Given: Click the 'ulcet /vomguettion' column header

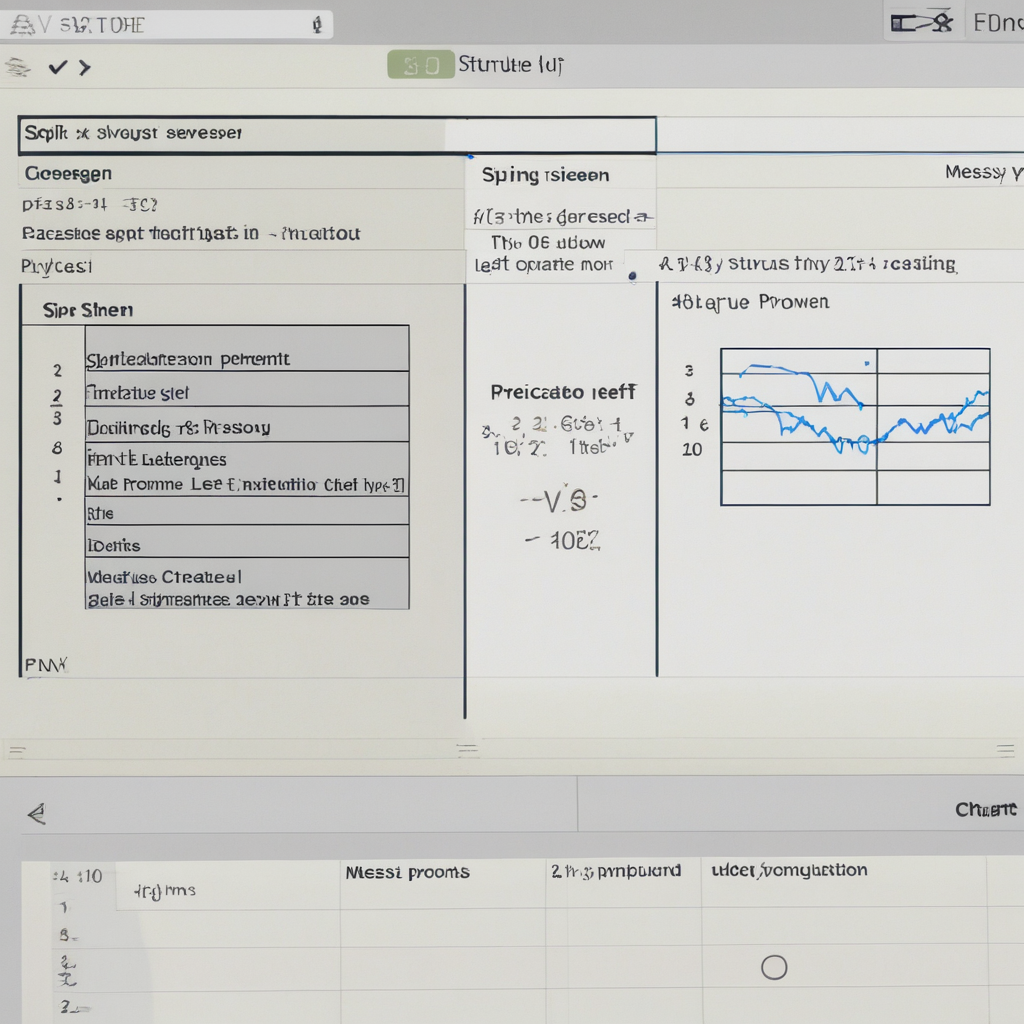Looking at the screenshot, I should pyautogui.click(x=789, y=870).
